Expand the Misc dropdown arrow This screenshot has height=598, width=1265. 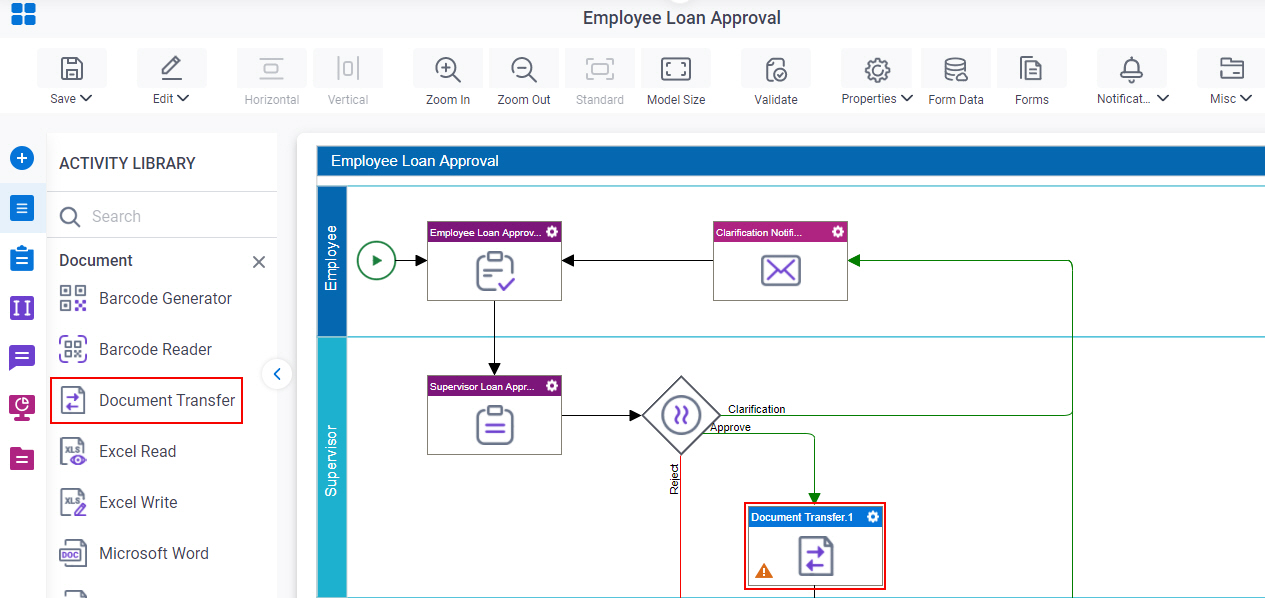point(1246,98)
